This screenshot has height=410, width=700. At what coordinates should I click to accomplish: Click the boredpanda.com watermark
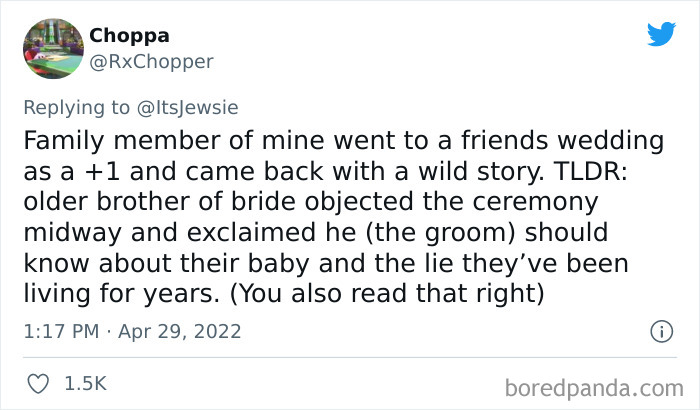(x=594, y=389)
